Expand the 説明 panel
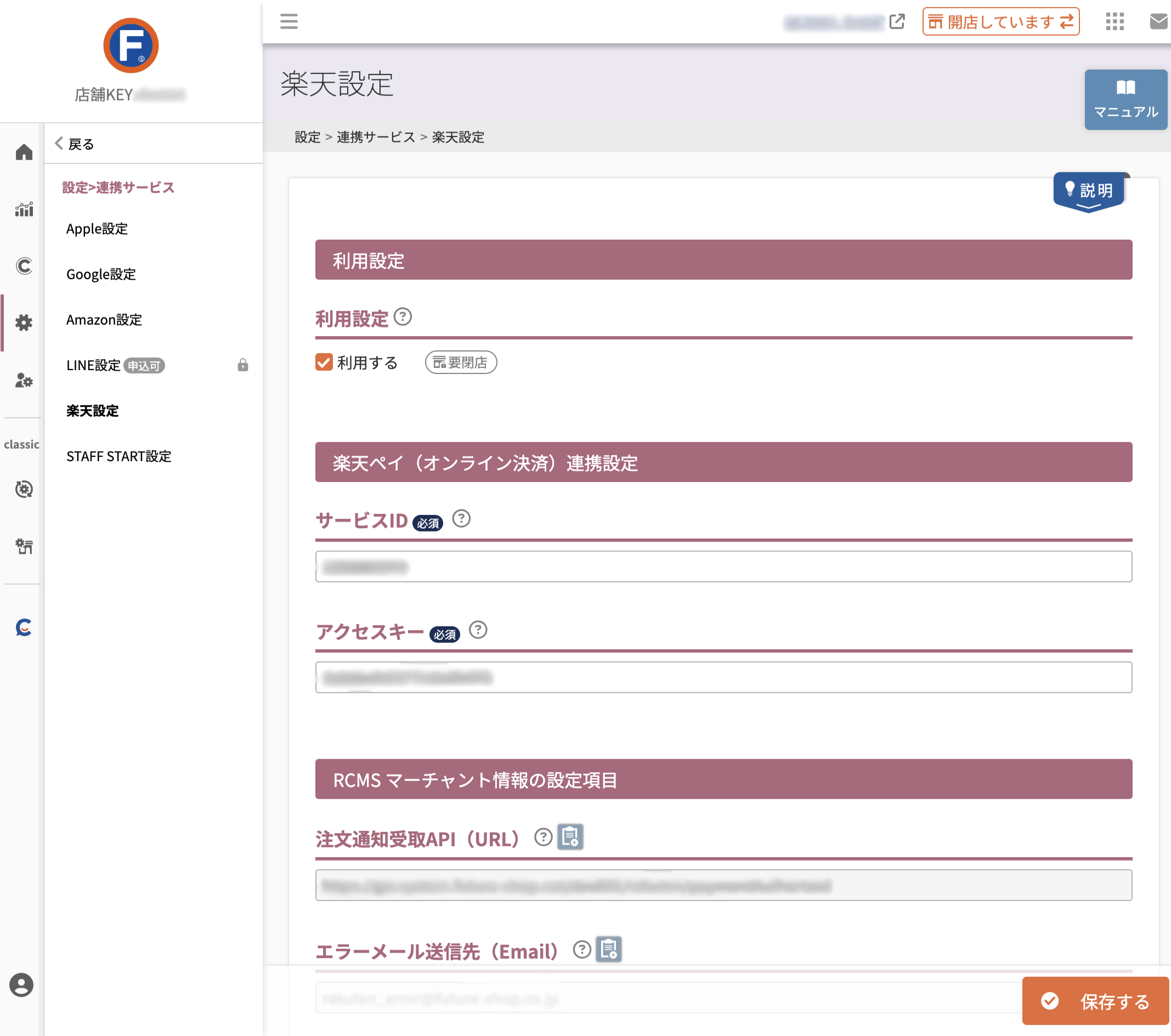 coord(1089,193)
